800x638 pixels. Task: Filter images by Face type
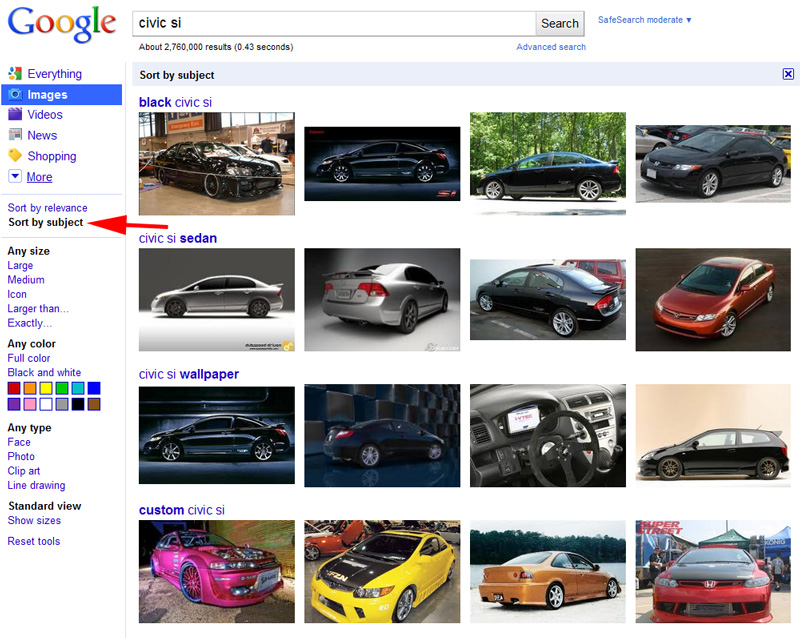point(19,442)
